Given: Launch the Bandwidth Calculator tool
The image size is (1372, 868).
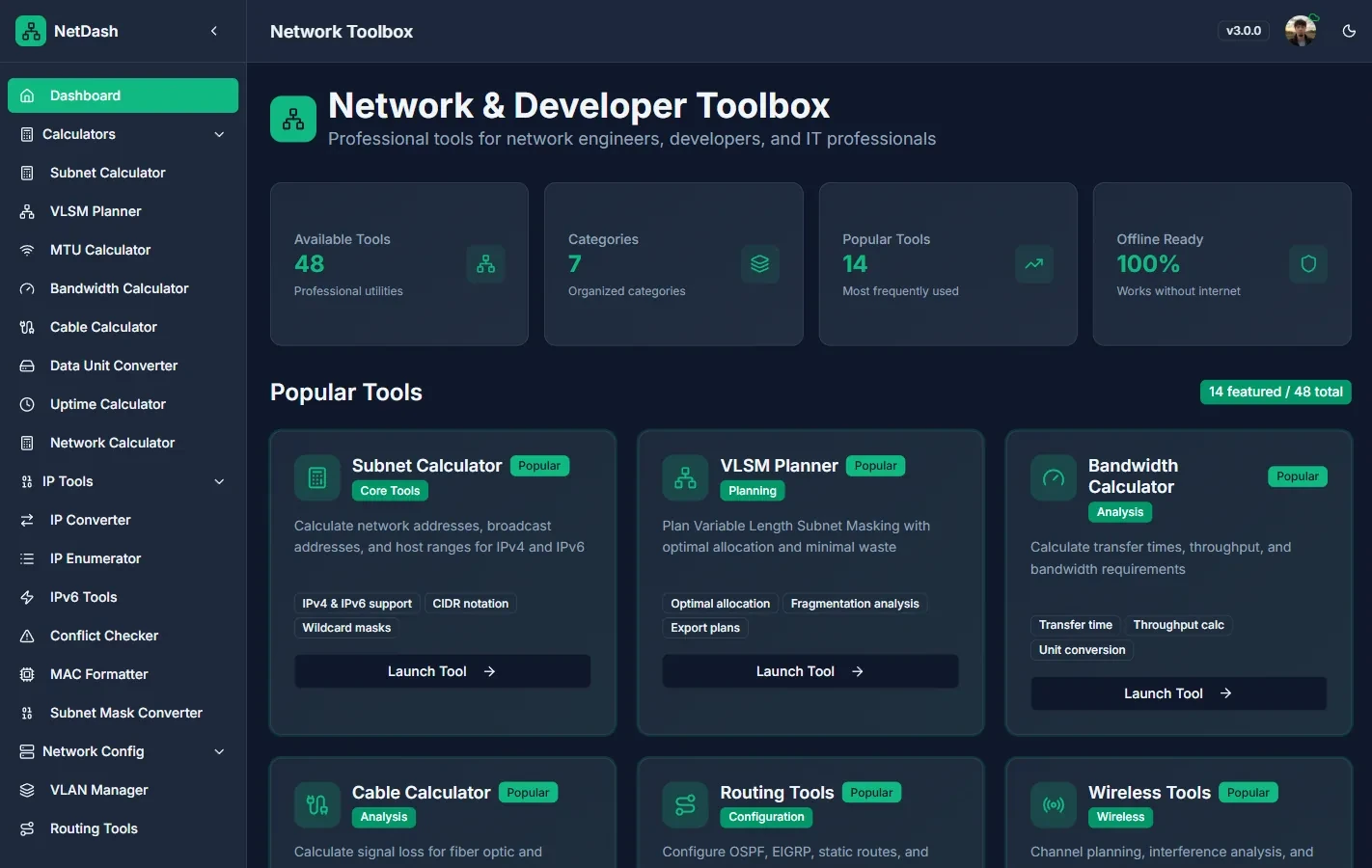Looking at the screenshot, I should [x=1178, y=693].
